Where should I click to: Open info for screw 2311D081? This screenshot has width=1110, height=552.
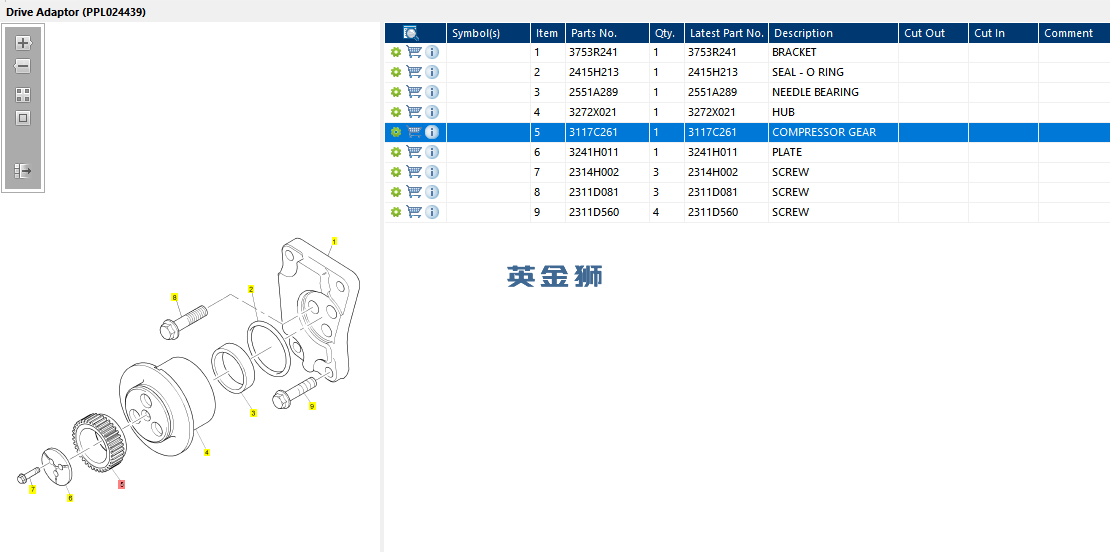[x=432, y=192]
